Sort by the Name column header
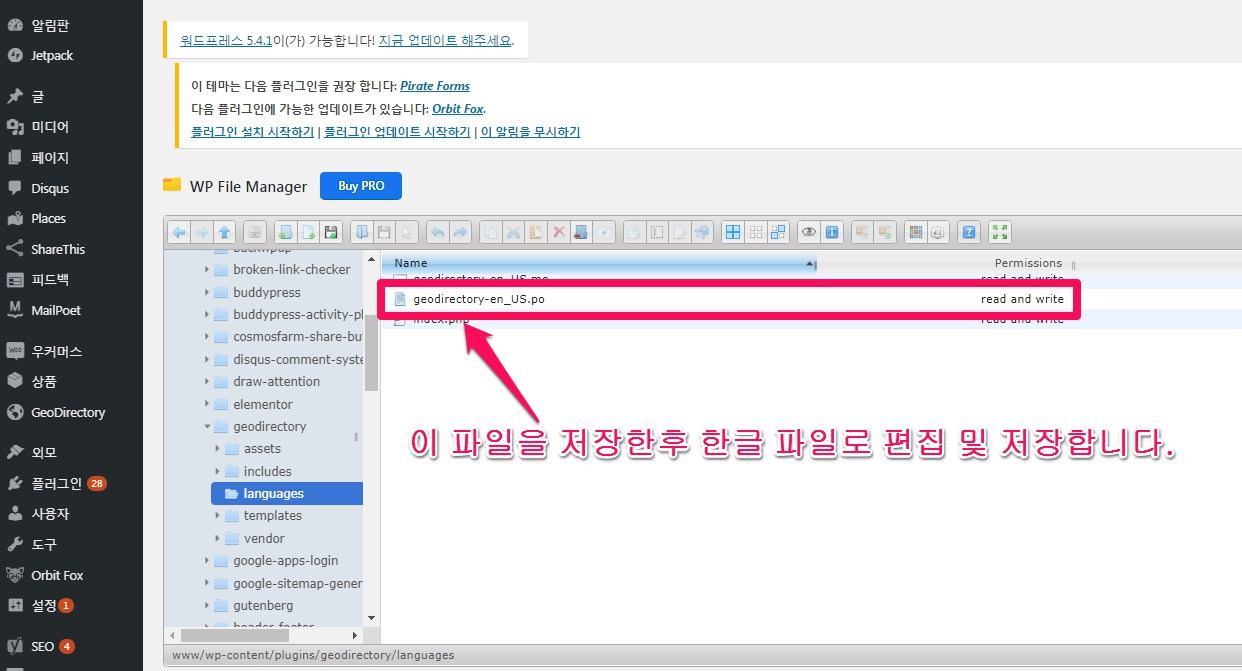Viewport: 1242px width, 671px height. (x=600, y=263)
